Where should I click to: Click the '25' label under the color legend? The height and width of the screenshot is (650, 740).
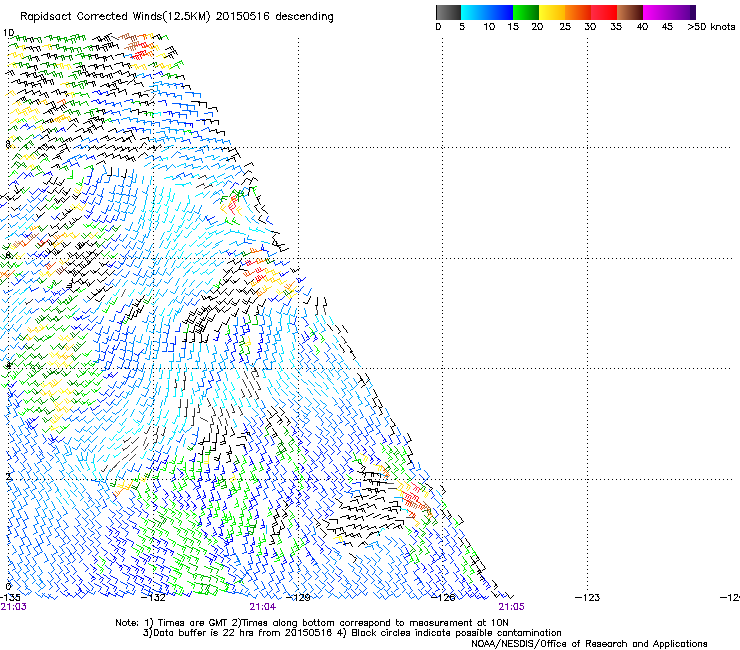click(565, 27)
